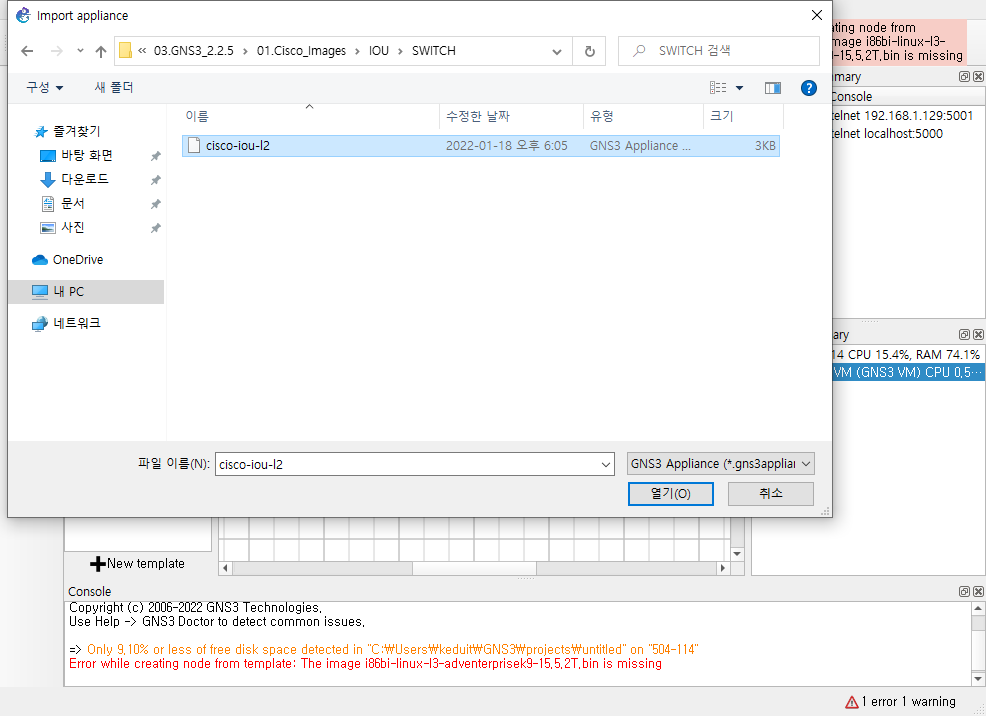Click the error and warning status icon

click(851, 702)
